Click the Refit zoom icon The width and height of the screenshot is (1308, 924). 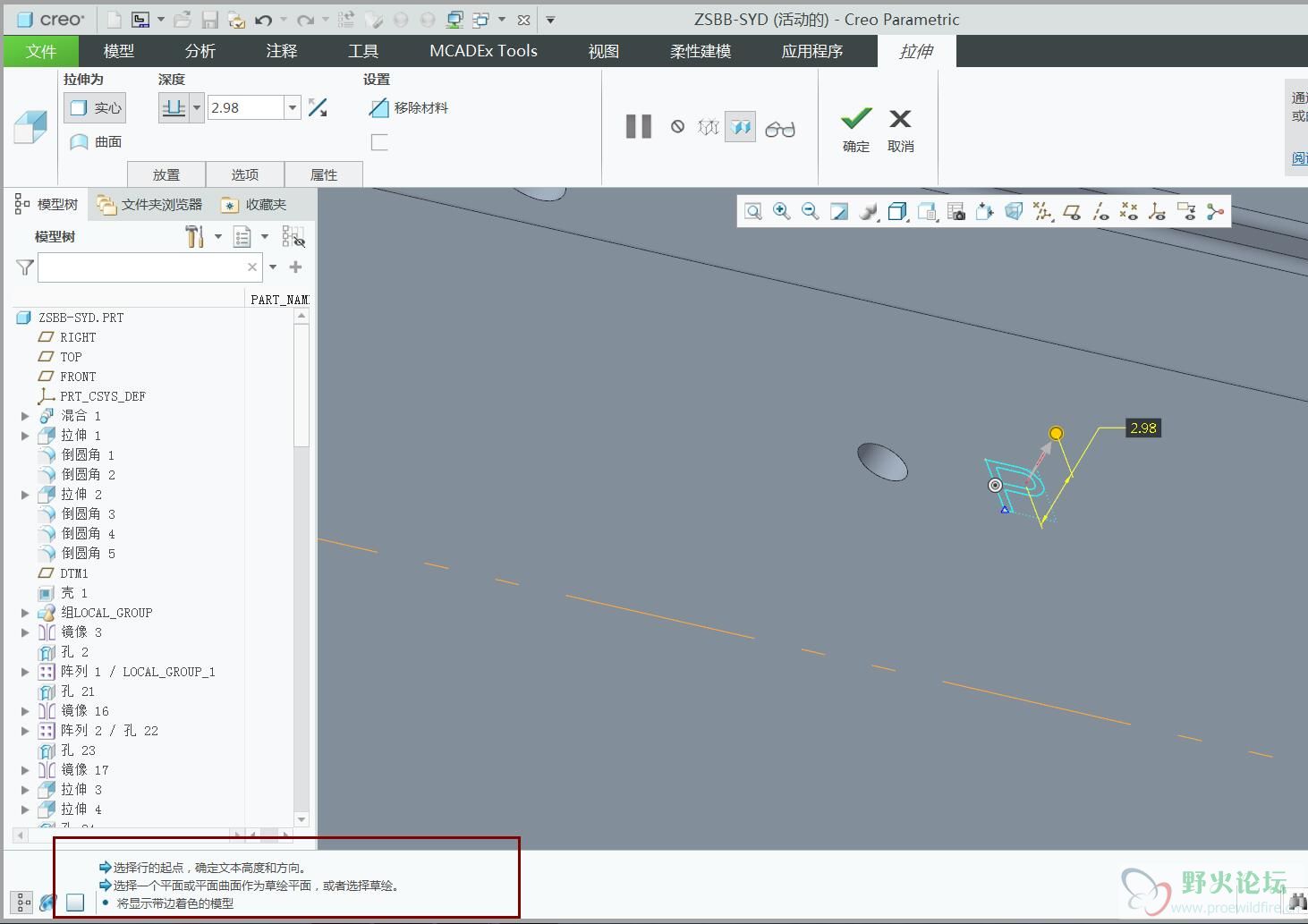click(x=753, y=212)
